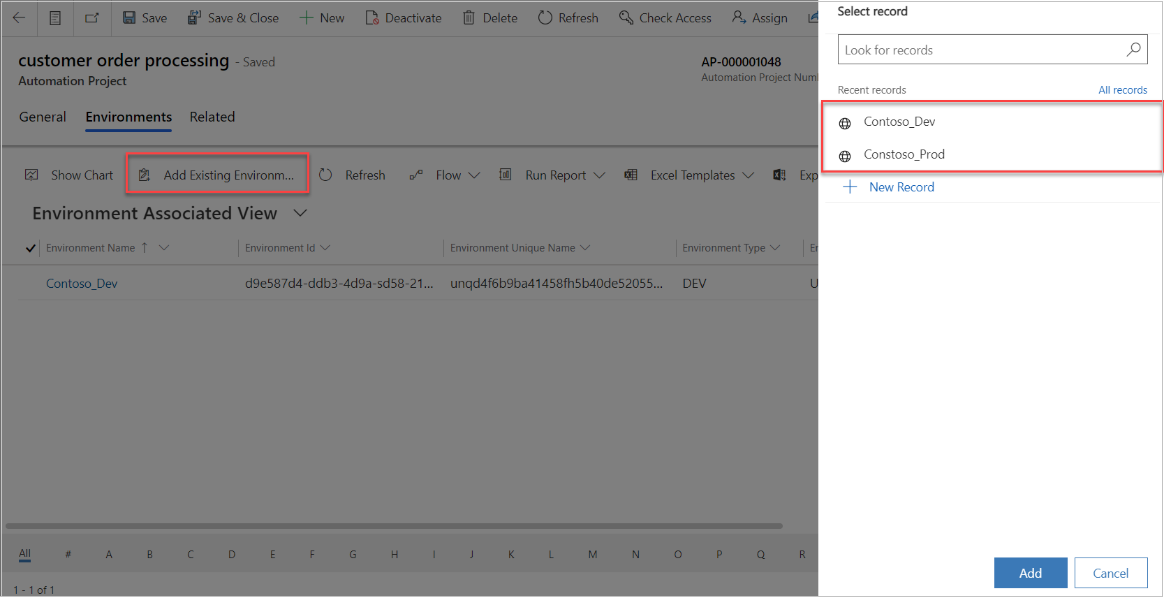Switch to the General tab
The width and height of the screenshot is (1164, 597).
pos(42,117)
